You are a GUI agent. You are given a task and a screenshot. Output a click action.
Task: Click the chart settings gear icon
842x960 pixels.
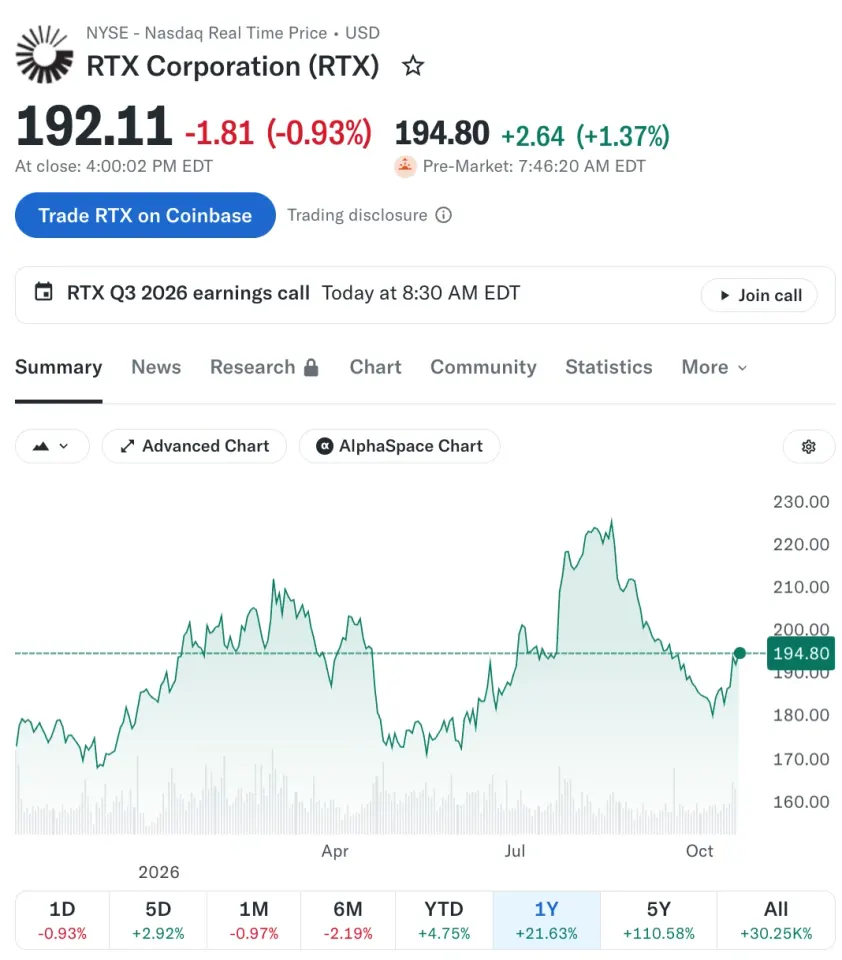(808, 446)
